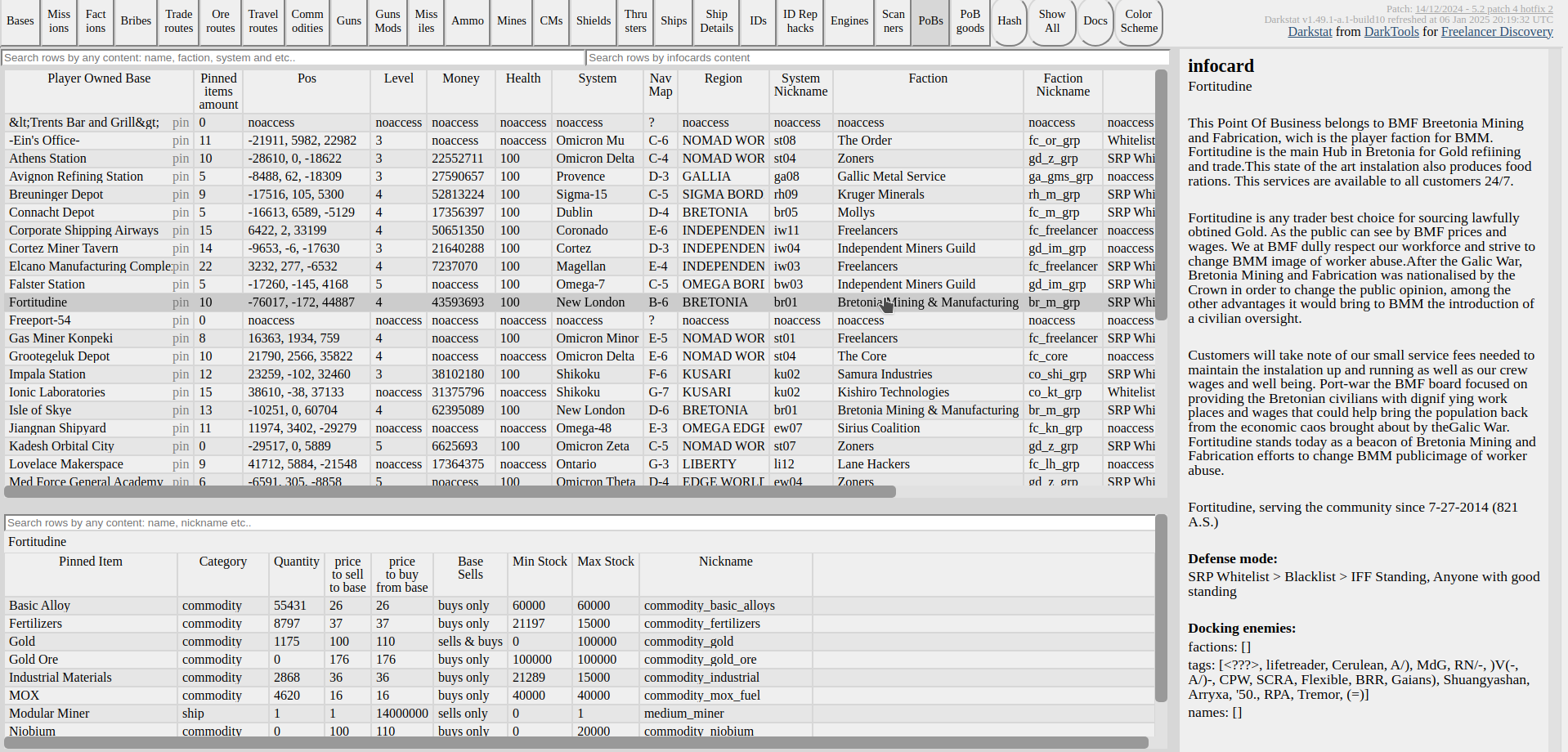This screenshot has width=1568, height=752.
Task: Open the ID Rephacks tab
Action: point(800,21)
